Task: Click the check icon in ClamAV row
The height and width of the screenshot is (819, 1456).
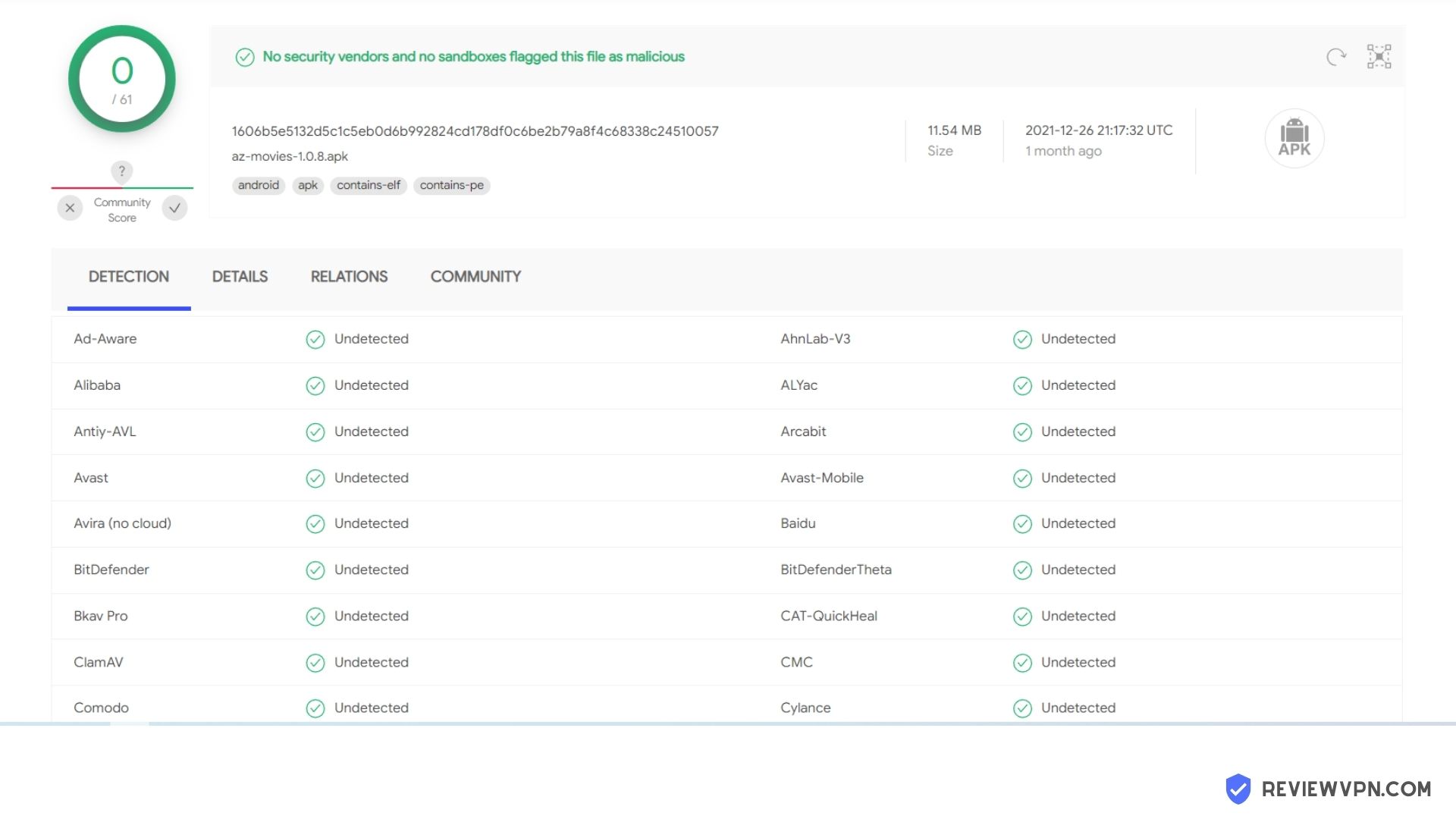Action: [x=315, y=663]
